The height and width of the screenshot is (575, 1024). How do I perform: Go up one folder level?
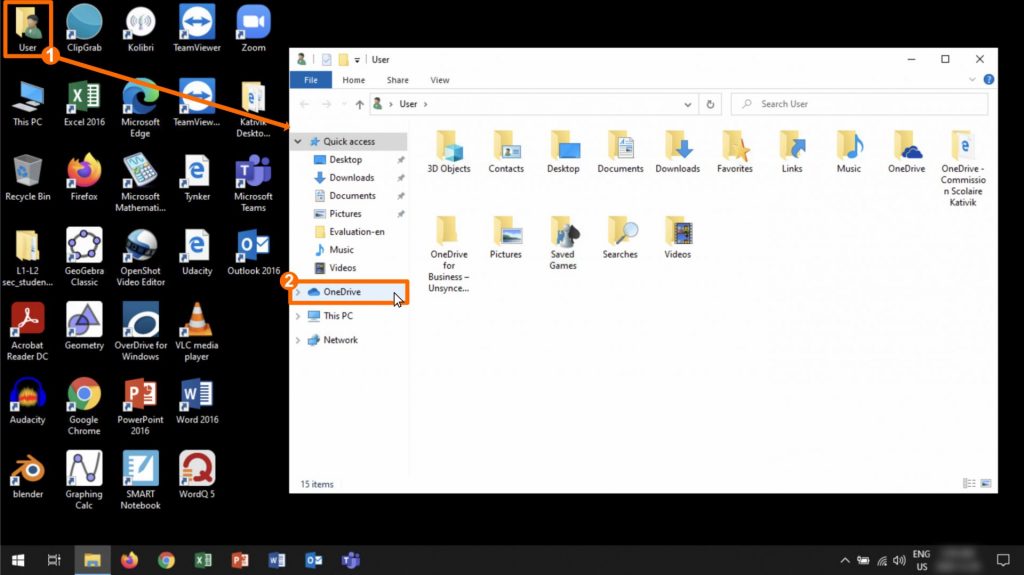(x=359, y=104)
